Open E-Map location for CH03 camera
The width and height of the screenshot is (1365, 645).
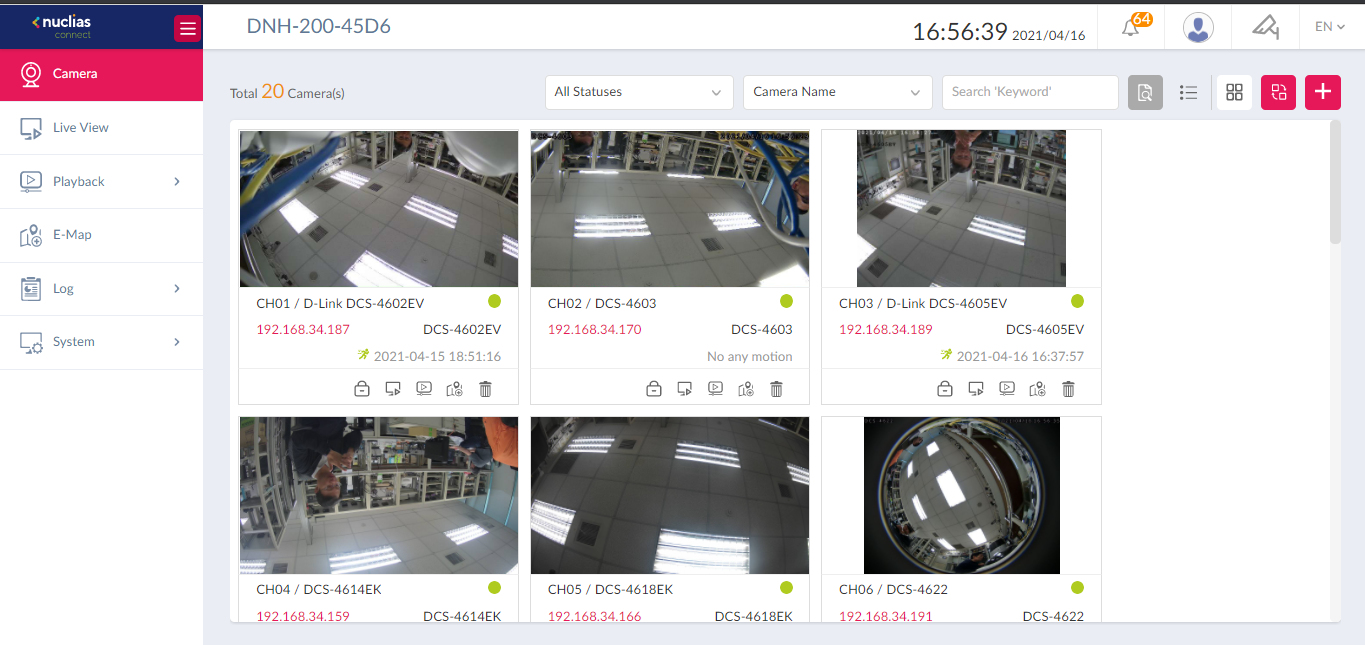pyautogui.click(x=1038, y=389)
